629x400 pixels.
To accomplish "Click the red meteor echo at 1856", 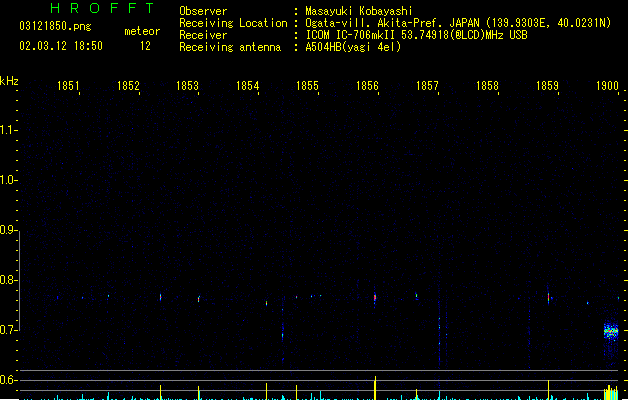I will pyautogui.click(x=375, y=298).
